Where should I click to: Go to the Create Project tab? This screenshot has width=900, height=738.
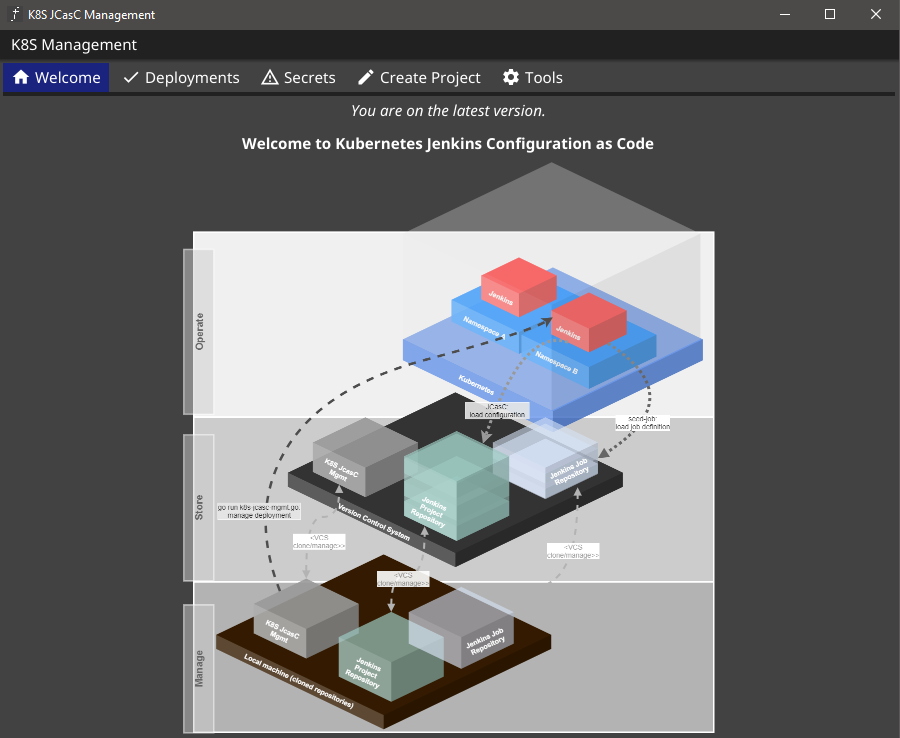pos(419,77)
